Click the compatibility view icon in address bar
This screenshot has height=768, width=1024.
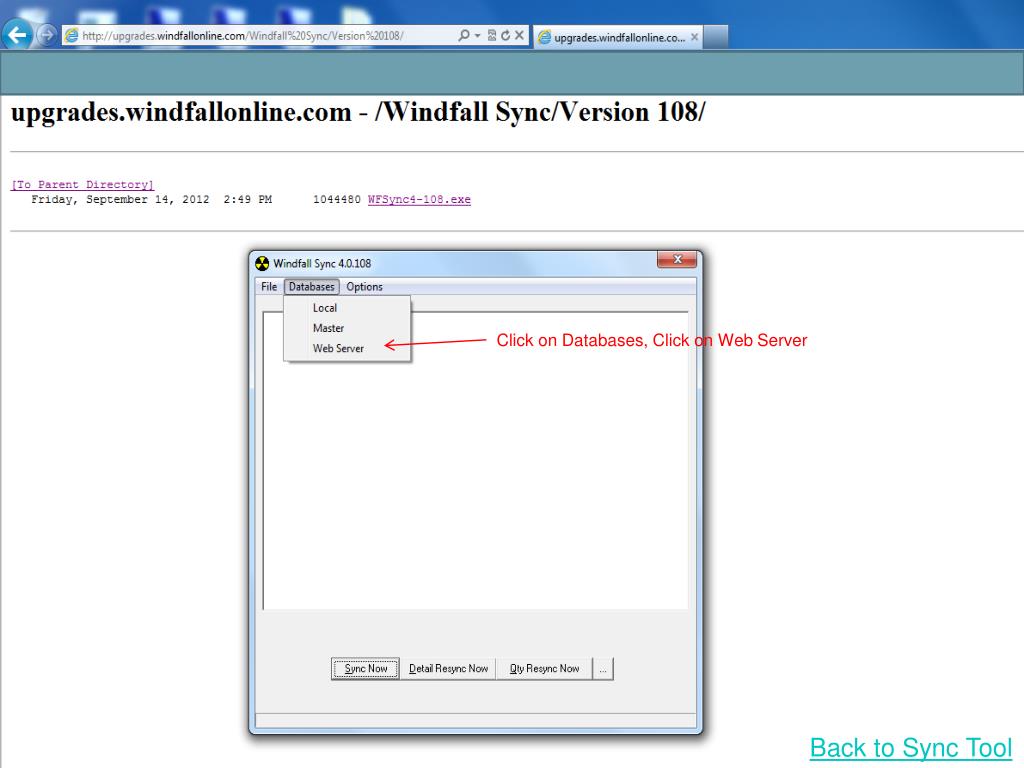click(492, 35)
